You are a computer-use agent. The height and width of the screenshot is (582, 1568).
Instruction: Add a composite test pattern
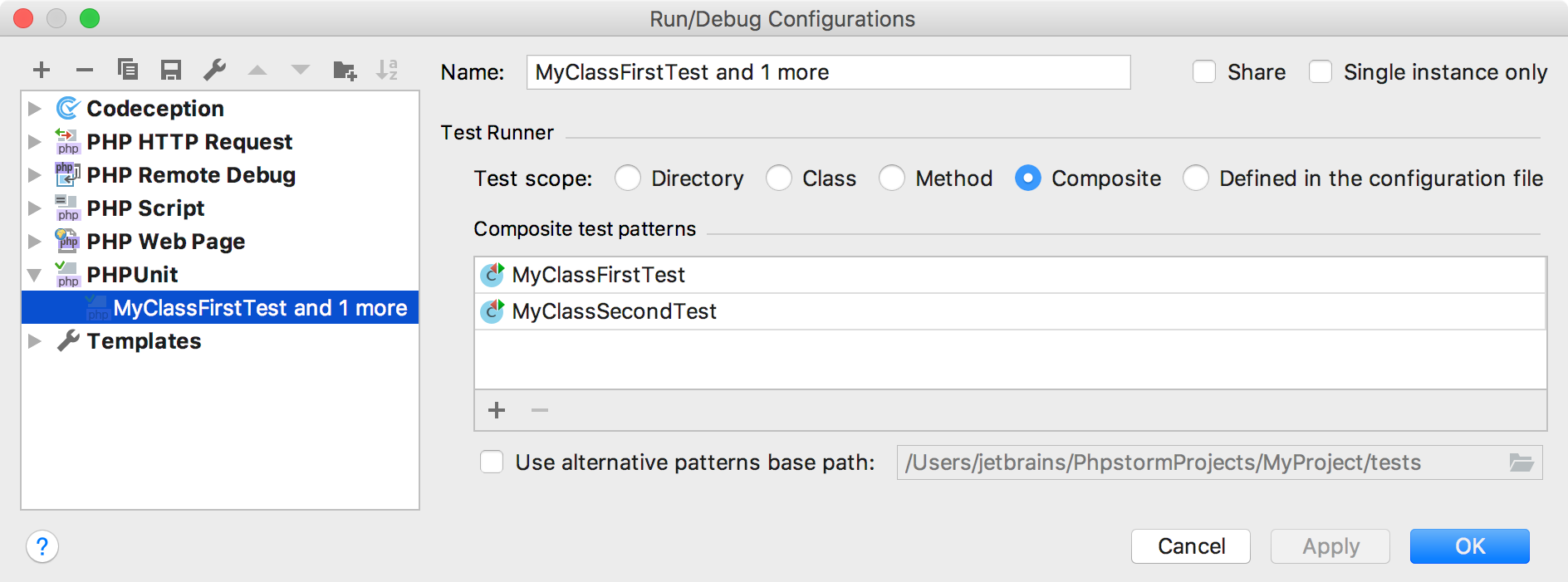point(497,410)
